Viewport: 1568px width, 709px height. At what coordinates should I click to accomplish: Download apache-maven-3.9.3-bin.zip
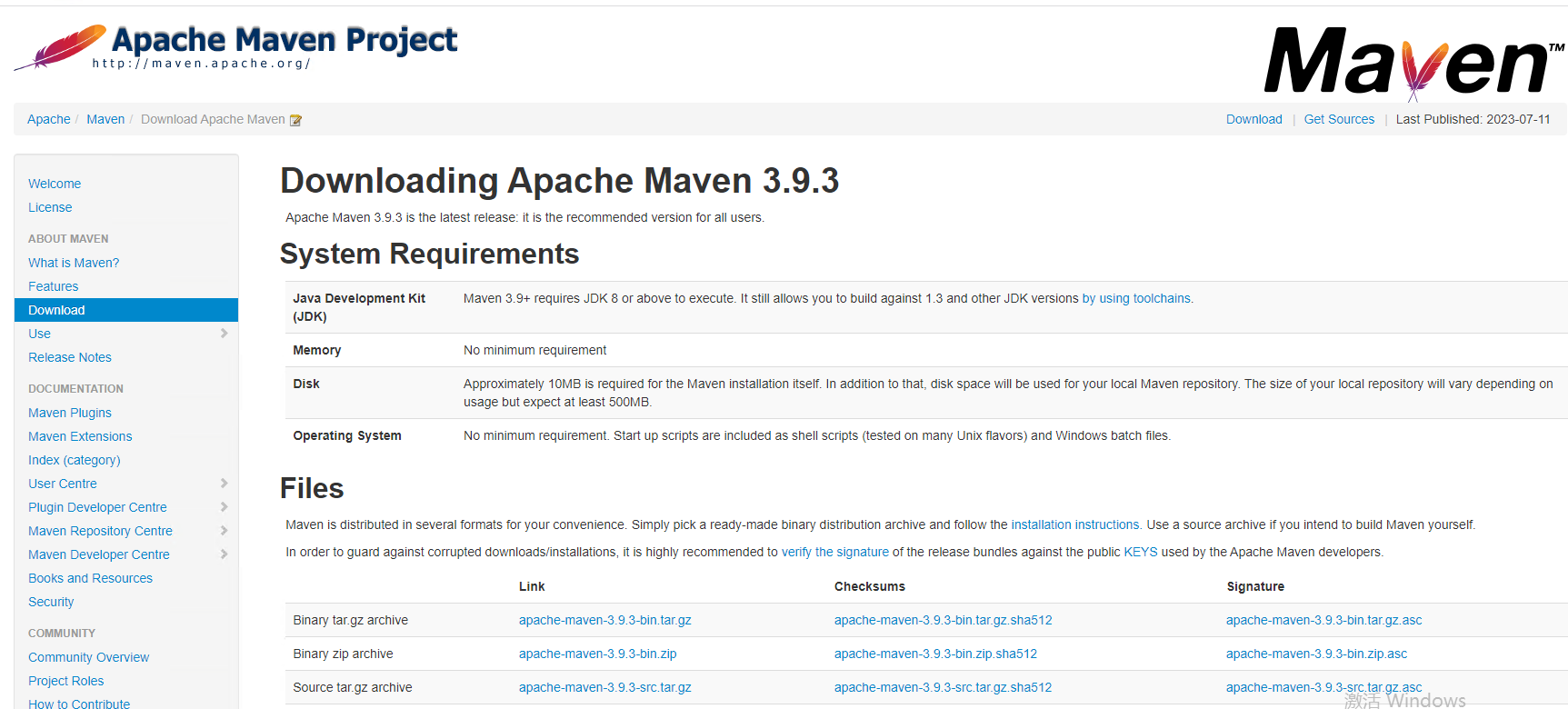598,654
